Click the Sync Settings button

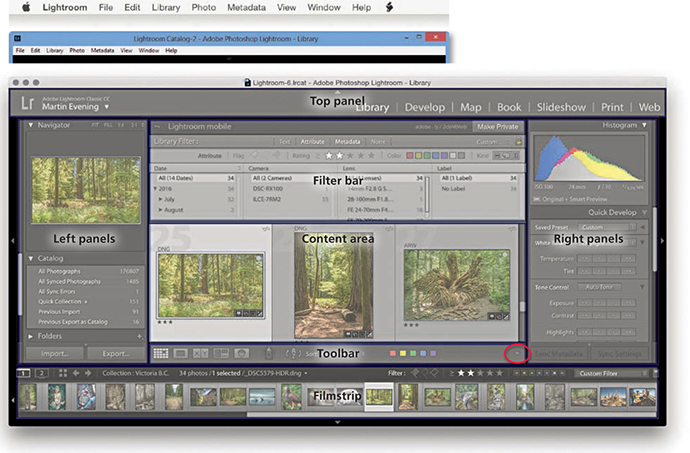pyautogui.click(x=621, y=354)
